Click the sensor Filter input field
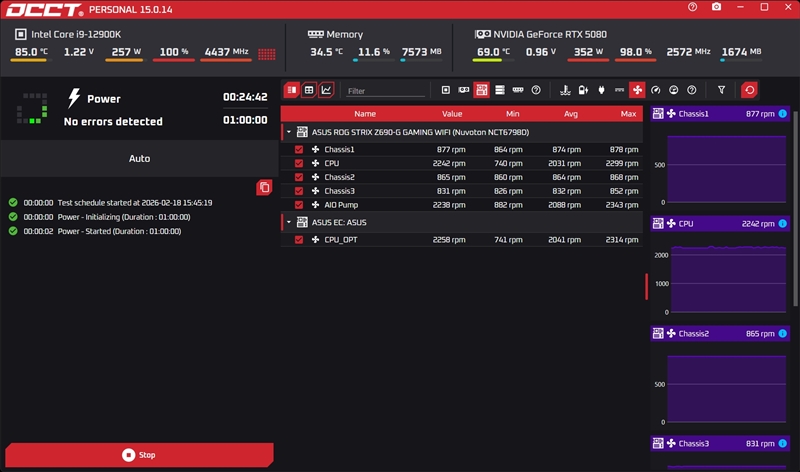Viewport: 800px width, 472px height. pos(385,91)
